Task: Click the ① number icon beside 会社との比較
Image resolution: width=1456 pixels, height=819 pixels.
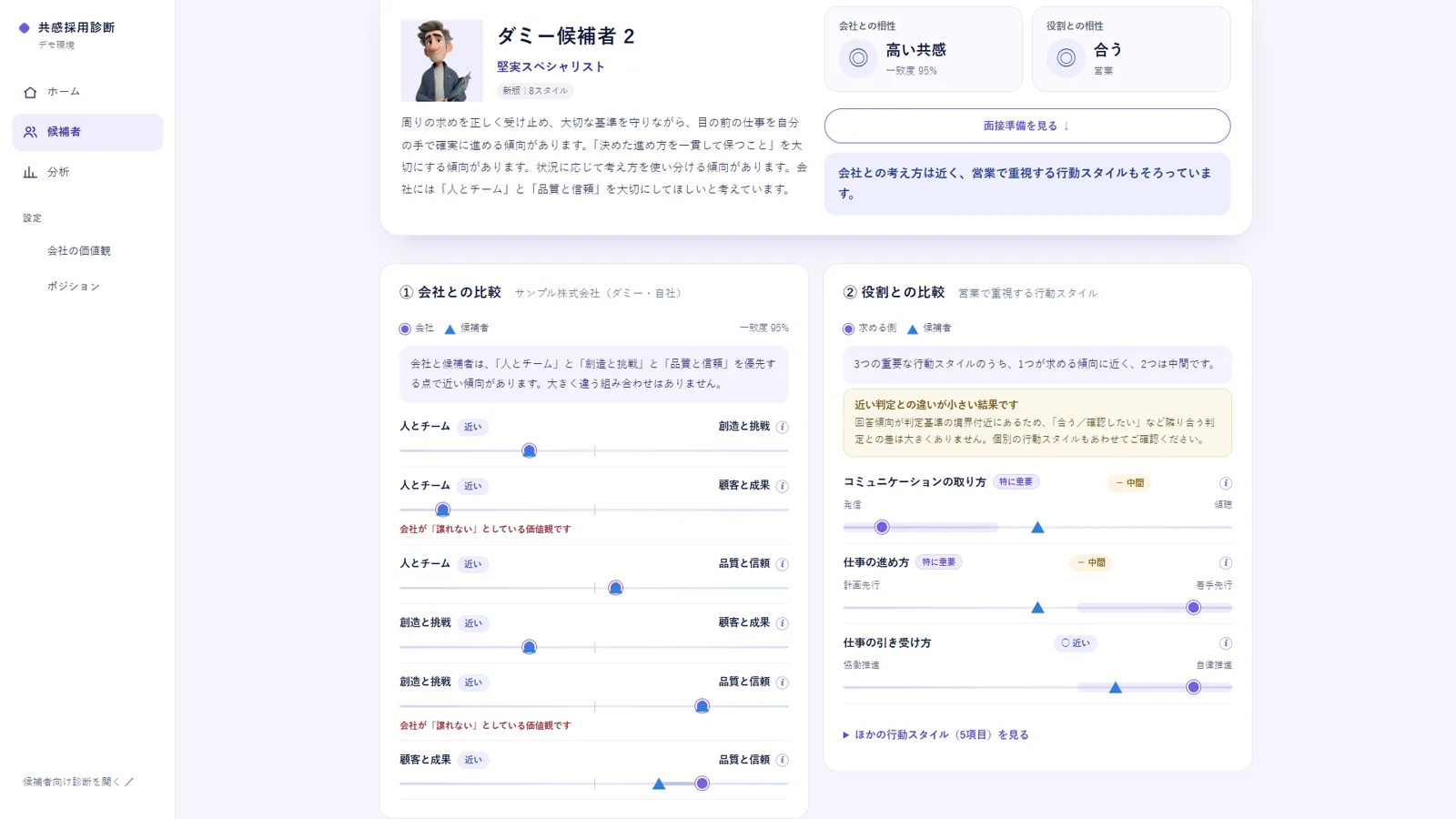Action: tap(406, 292)
